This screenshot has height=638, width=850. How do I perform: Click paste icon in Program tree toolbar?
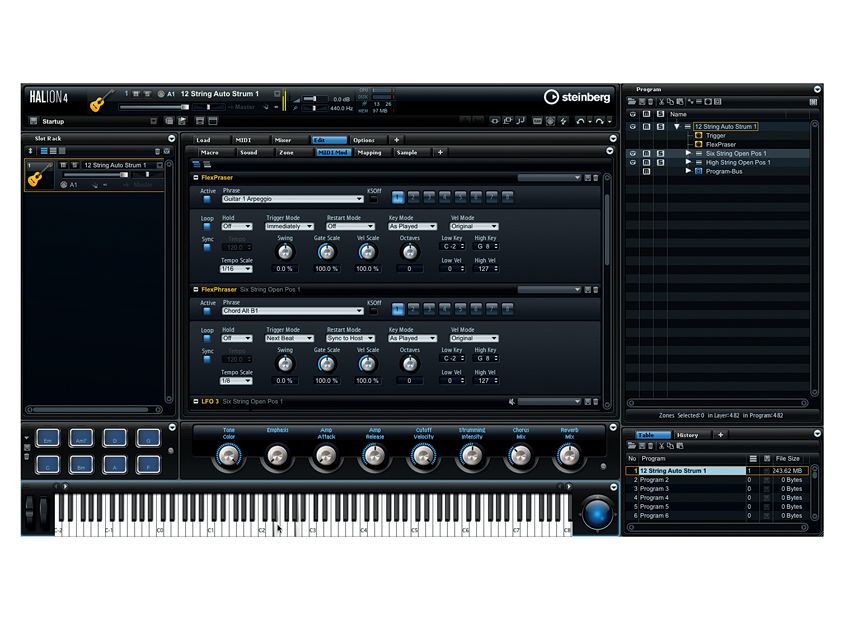(680, 101)
